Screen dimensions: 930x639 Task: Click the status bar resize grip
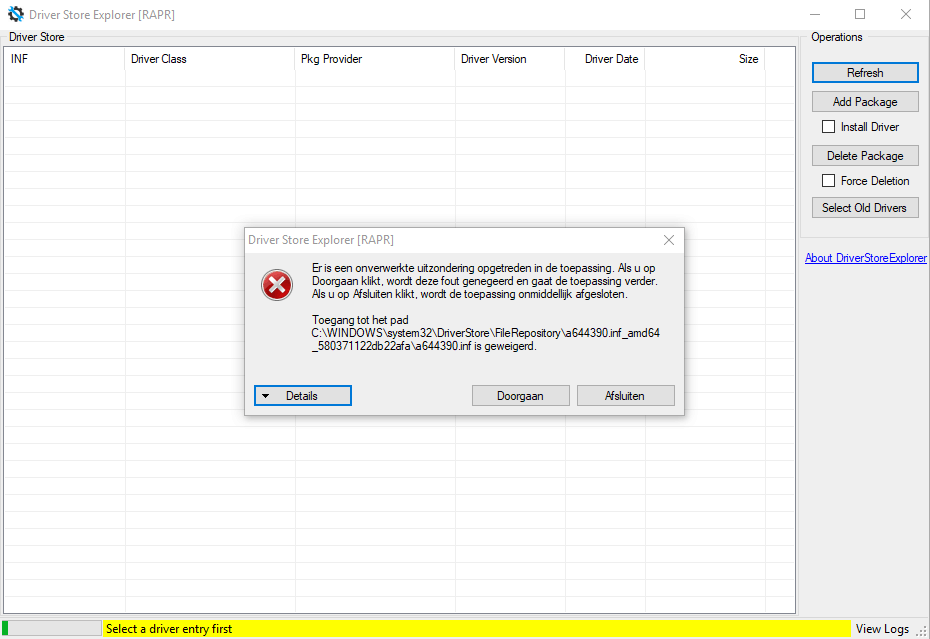[x=922, y=631]
